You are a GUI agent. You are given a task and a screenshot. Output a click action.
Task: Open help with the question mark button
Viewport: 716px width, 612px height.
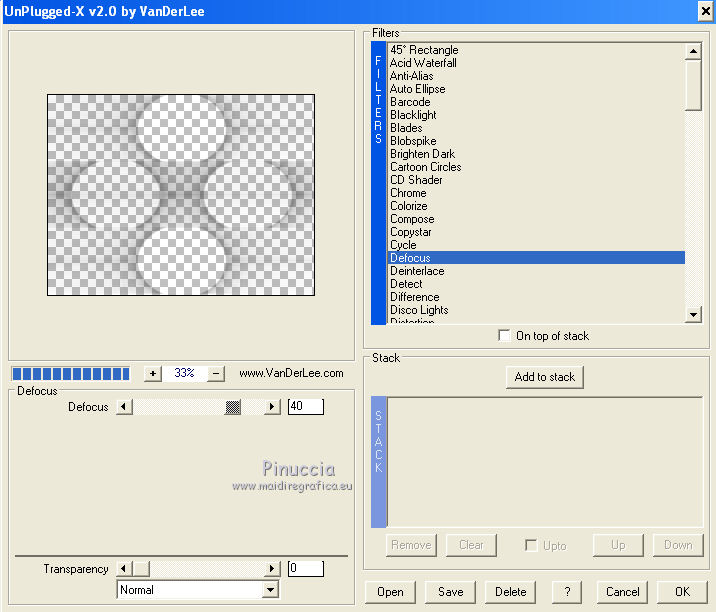567,592
